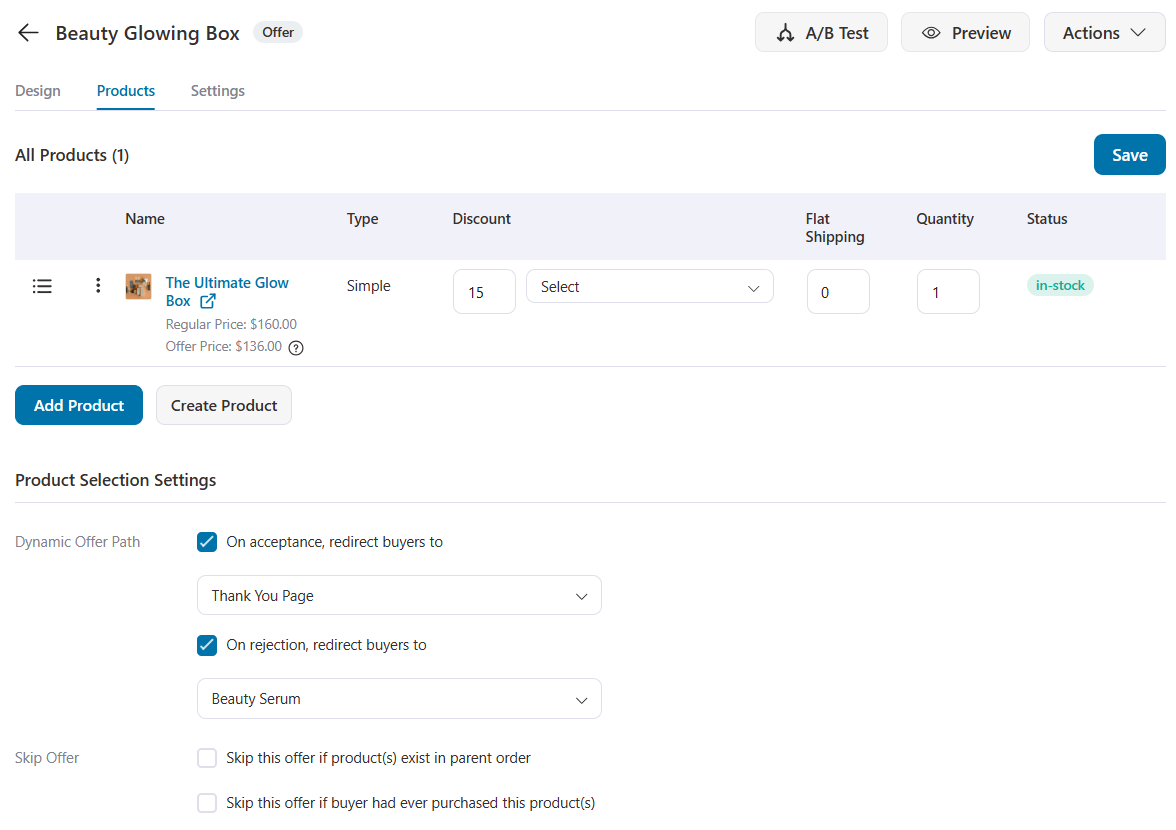Click the Create Product button

tap(224, 405)
